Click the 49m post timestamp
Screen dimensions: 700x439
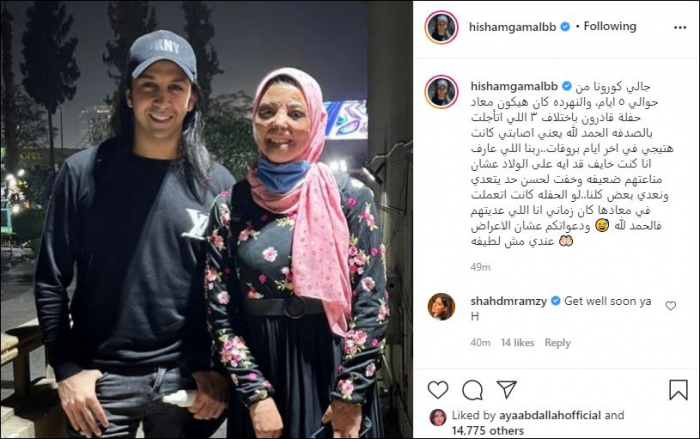(x=480, y=267)
